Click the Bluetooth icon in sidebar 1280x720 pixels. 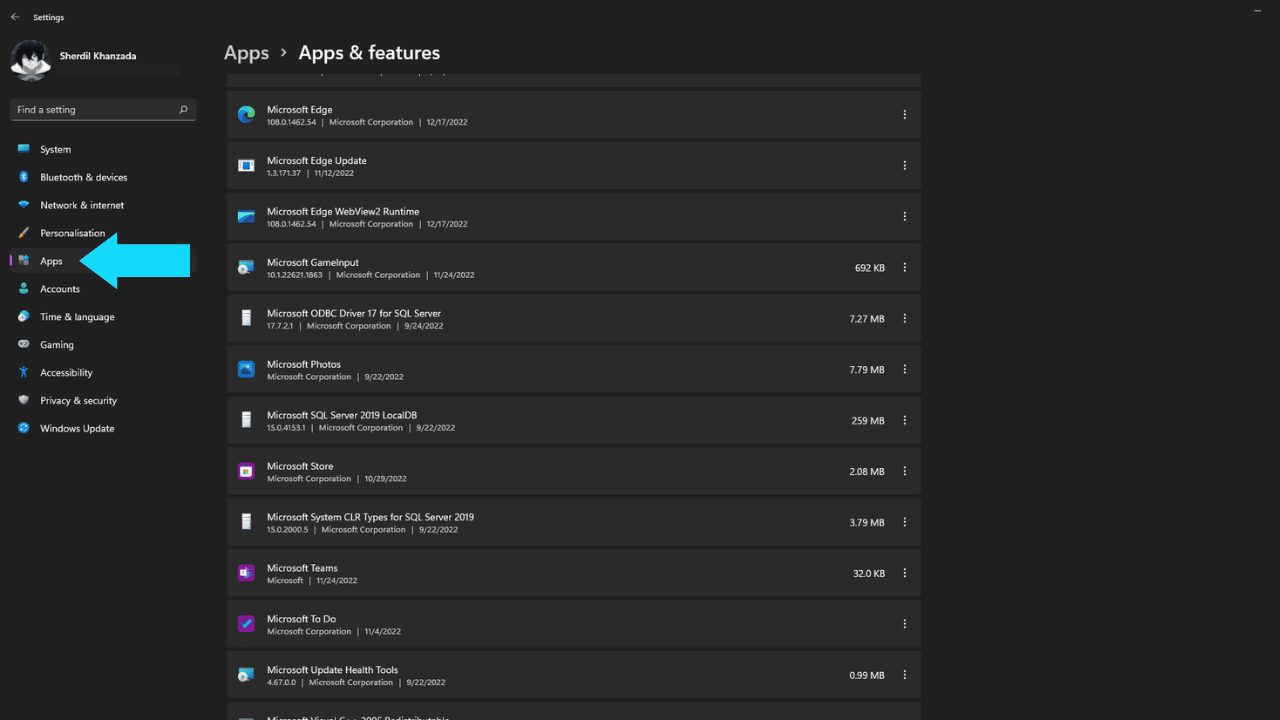(x=23, y=177)
